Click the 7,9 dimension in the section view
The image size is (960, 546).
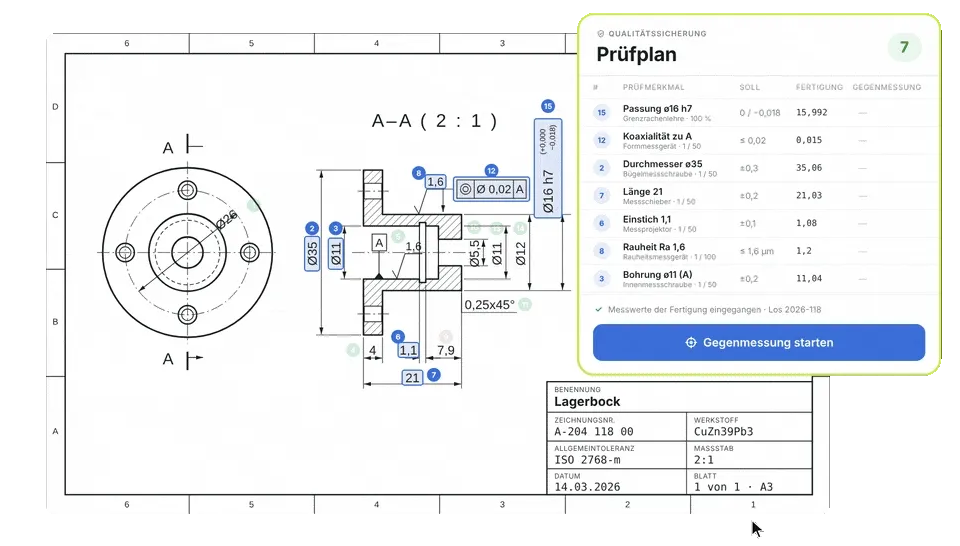pos(446,350)
